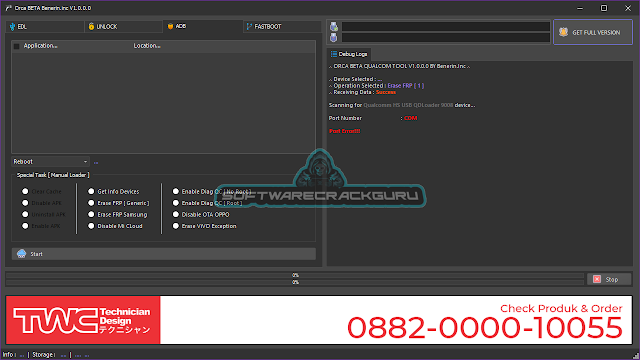Click the upper device info field
This screenshot has width=640, height=360.
coord(446,27)
